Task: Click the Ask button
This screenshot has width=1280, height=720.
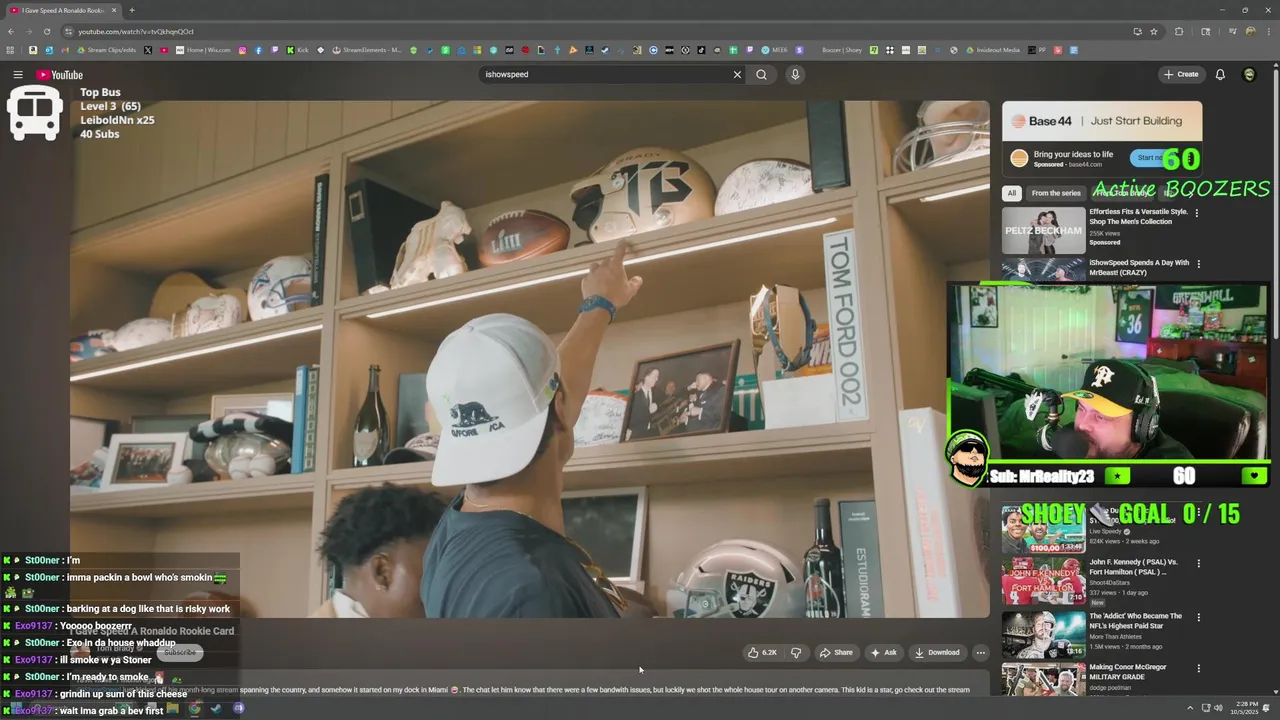Action: (x=883, y=652)
